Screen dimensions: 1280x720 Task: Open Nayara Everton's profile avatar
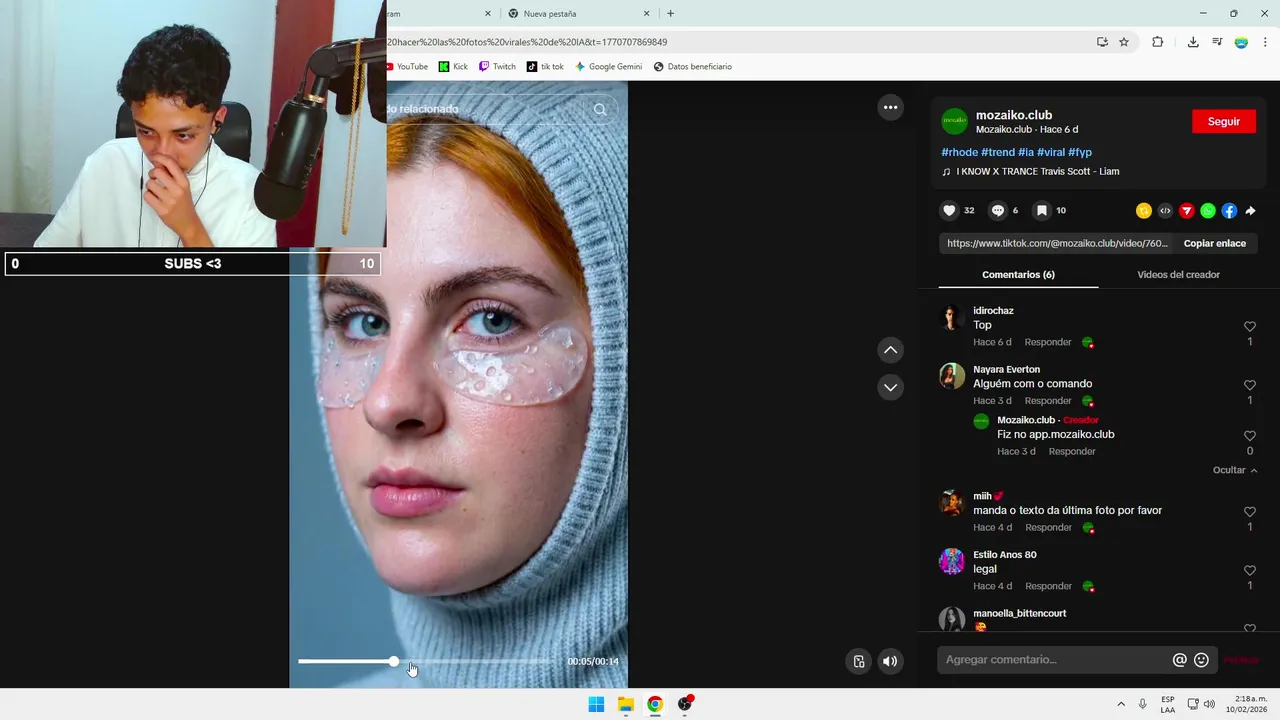pos(952,376)
